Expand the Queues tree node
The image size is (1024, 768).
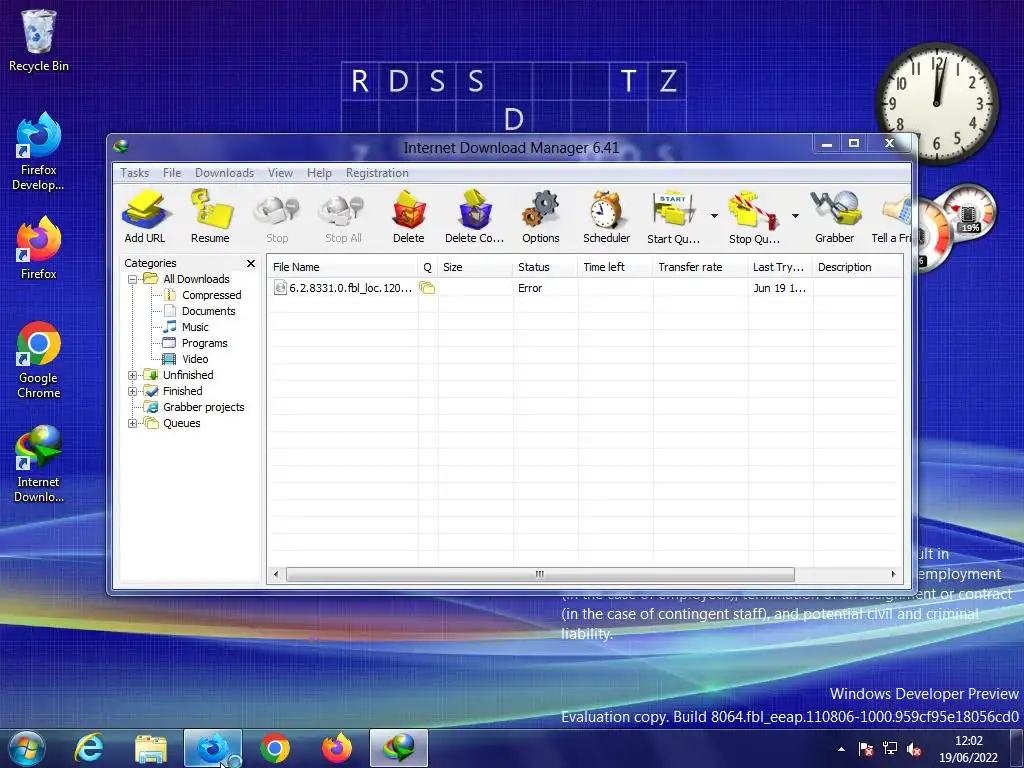click(133, 423)
